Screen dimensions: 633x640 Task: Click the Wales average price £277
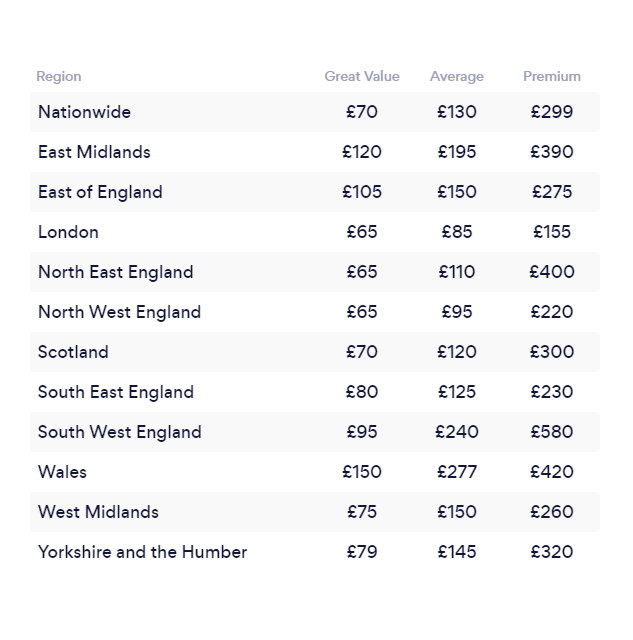[x=457, y=472]
